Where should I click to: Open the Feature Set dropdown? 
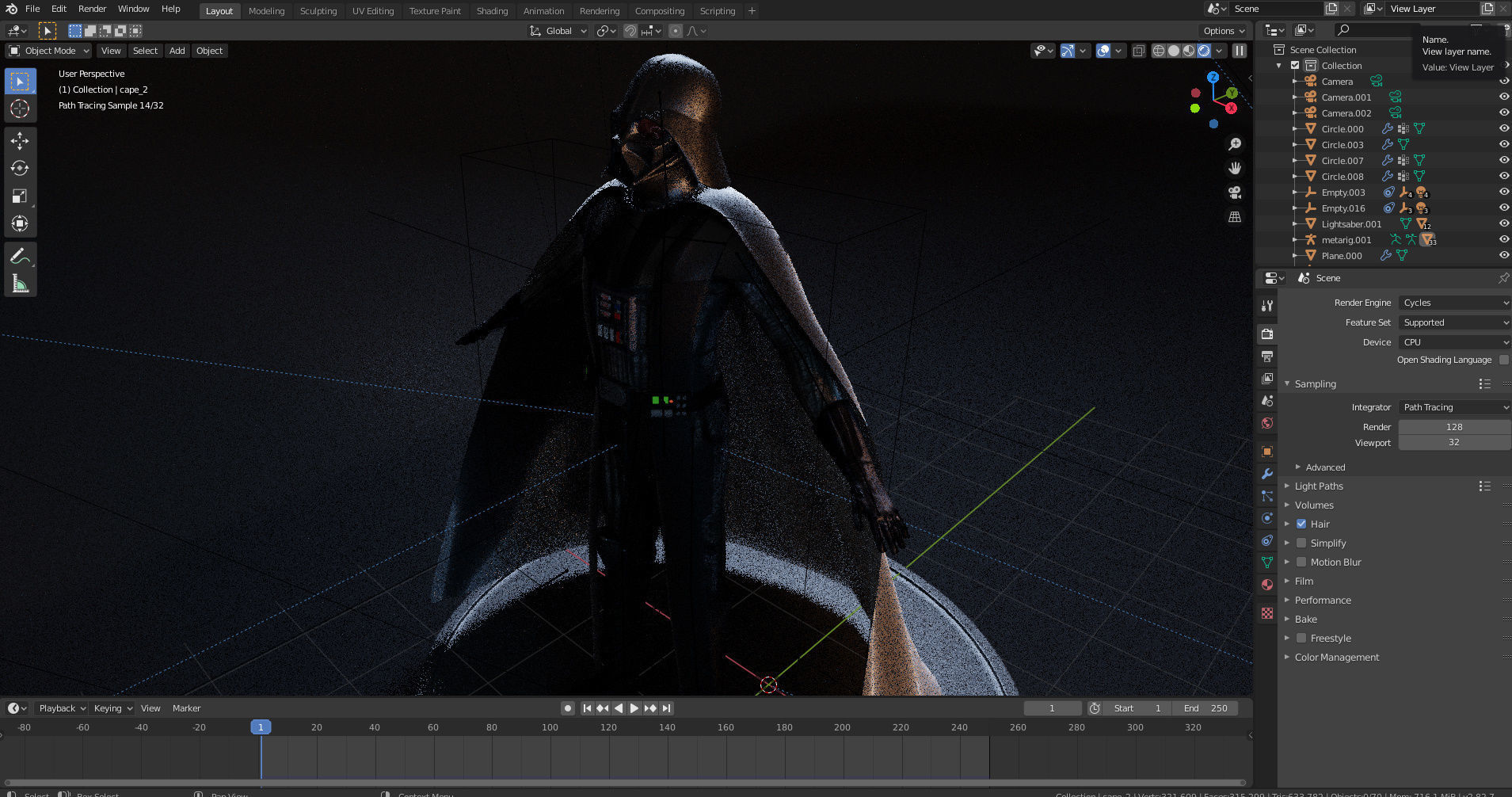tap(1455, 322)
